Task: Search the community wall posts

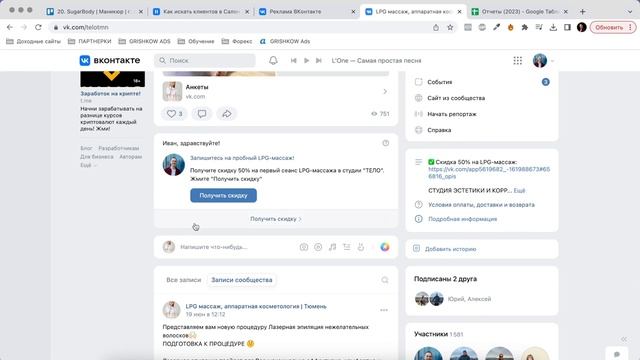Action: tap(384, 280)
